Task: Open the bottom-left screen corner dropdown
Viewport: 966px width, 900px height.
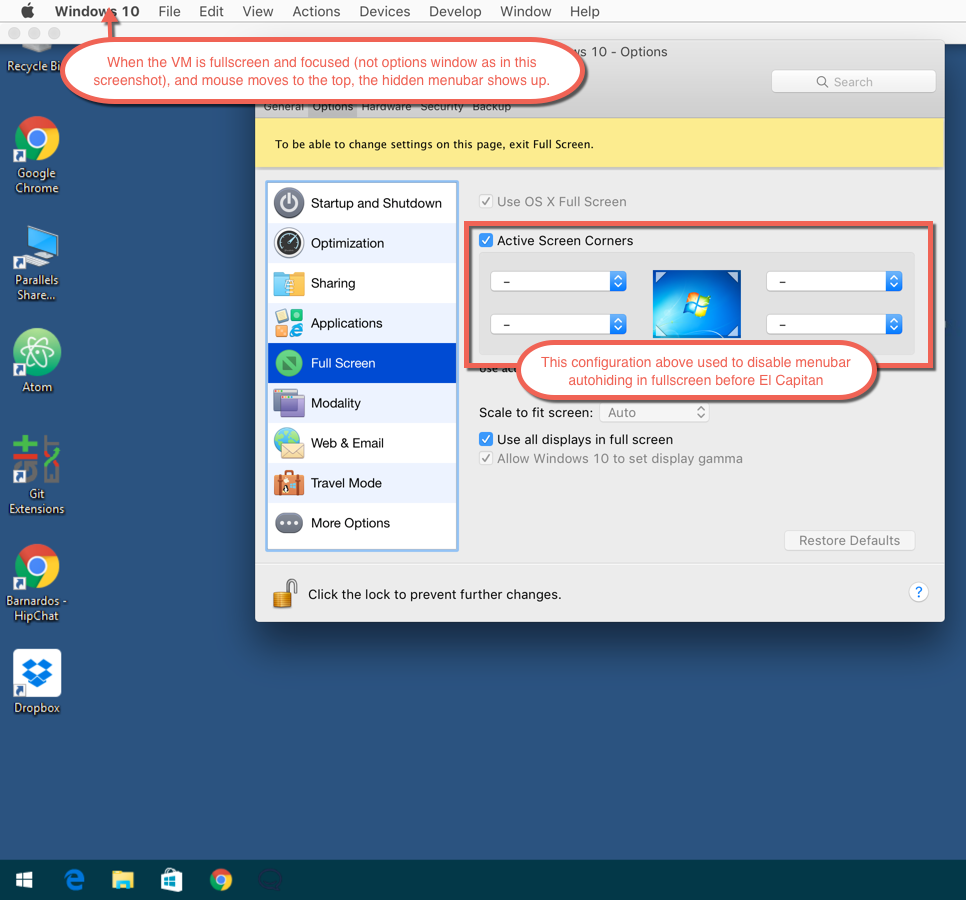Action: tap(559, 324)
